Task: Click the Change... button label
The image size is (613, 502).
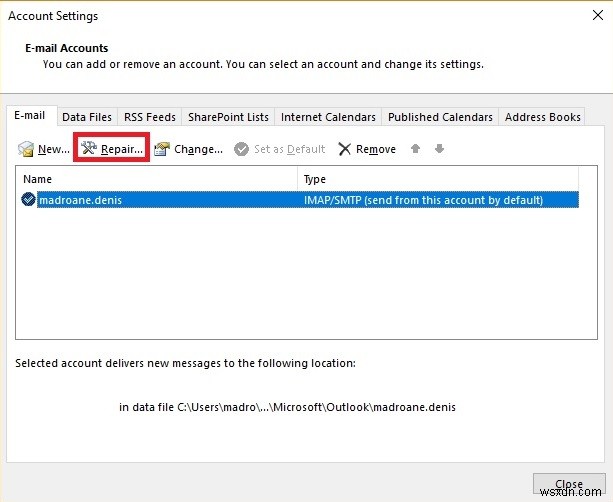Action: pyautogui.click(x=198, y=149)
